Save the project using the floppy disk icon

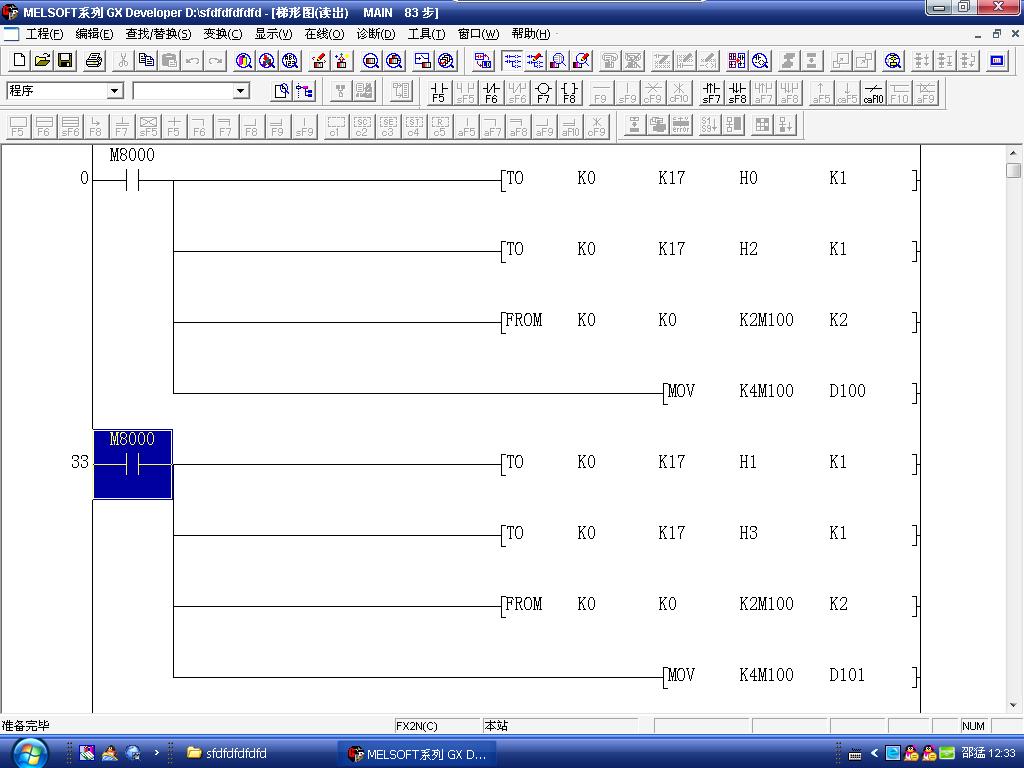point(65,61)
